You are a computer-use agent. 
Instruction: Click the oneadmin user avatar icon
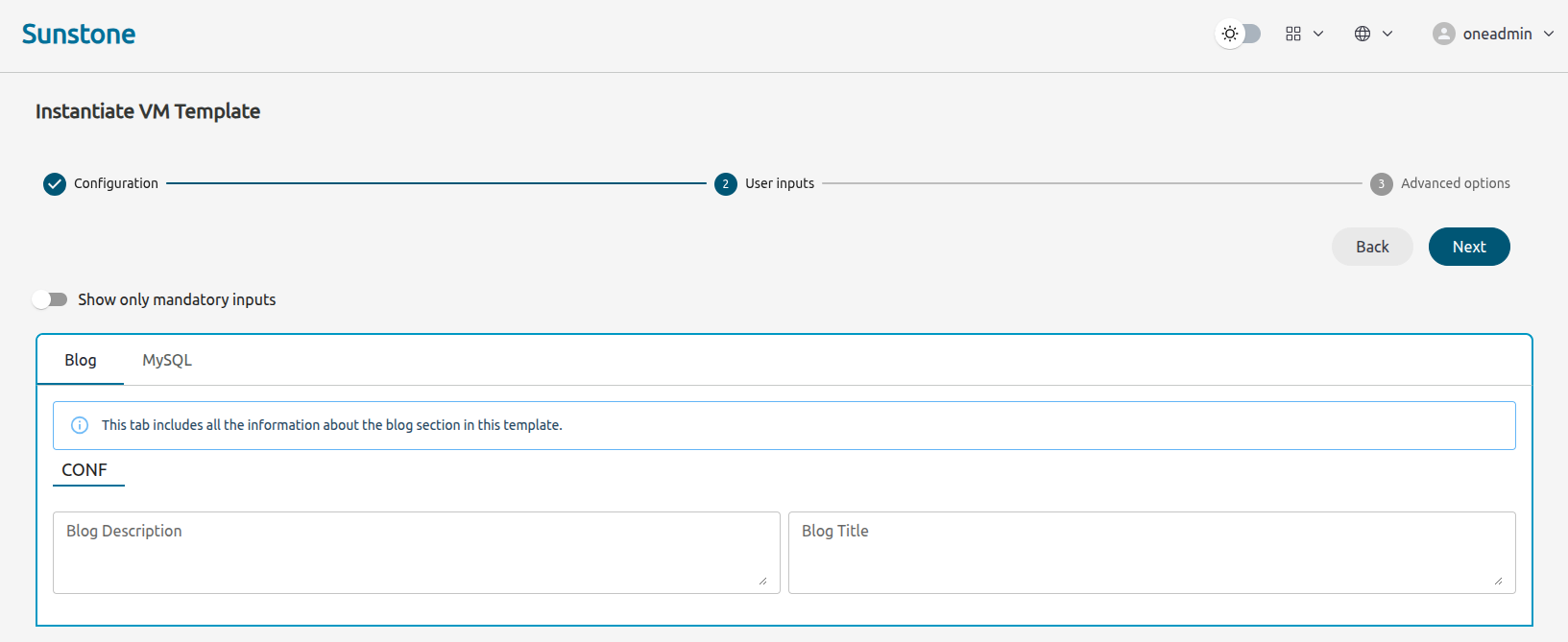point(1444,34)
